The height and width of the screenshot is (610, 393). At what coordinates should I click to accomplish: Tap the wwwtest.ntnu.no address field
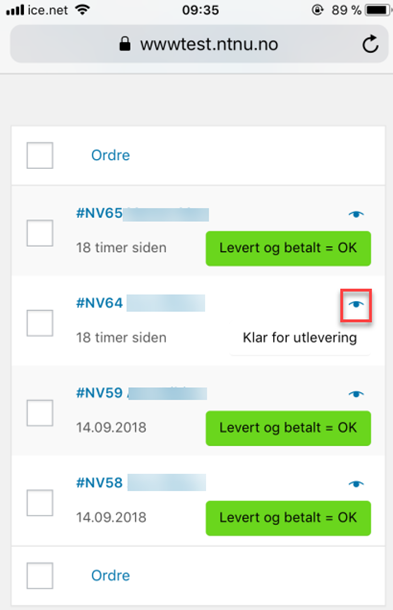pos(199,44)
